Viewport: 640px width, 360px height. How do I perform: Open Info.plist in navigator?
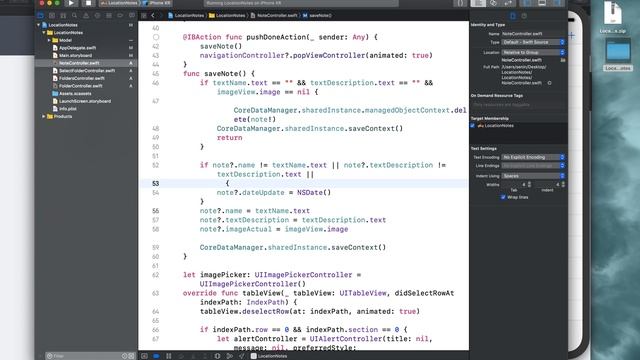[x=67, y=109]
